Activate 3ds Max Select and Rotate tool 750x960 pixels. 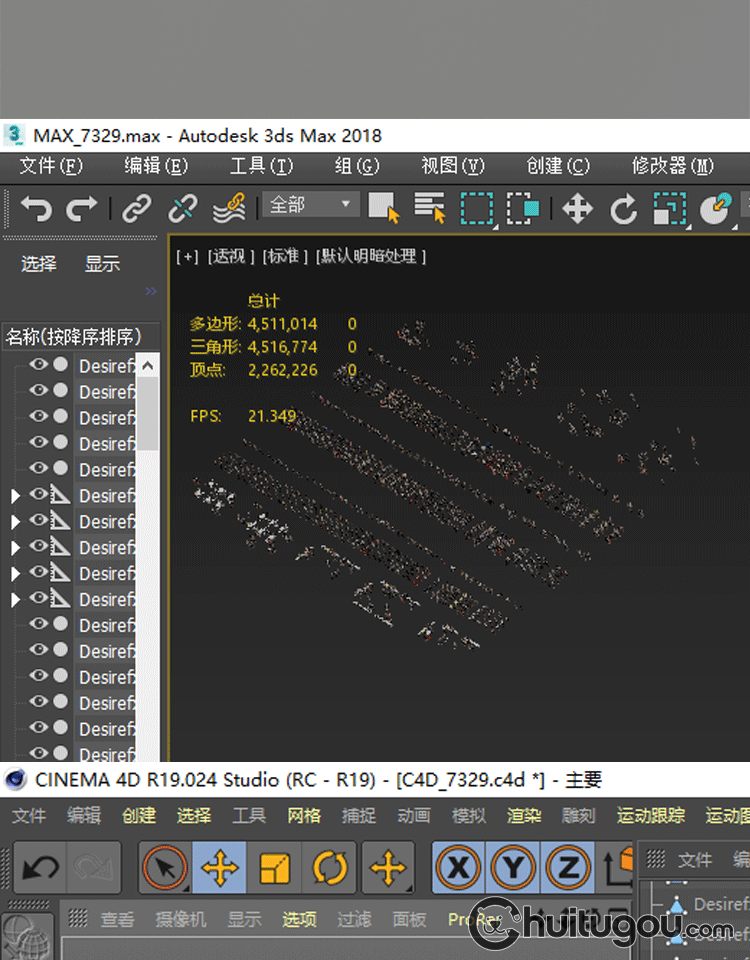[624, 208]
